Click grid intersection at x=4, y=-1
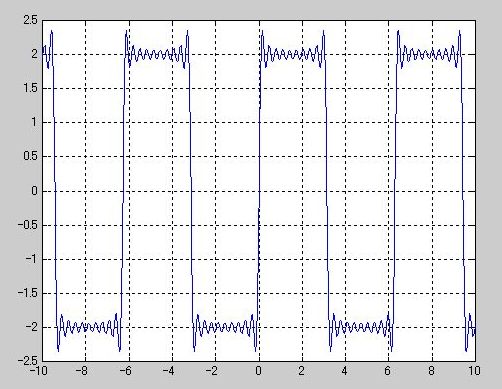The width and height of the screenshot is (502, 389). [x=345, y=259]
